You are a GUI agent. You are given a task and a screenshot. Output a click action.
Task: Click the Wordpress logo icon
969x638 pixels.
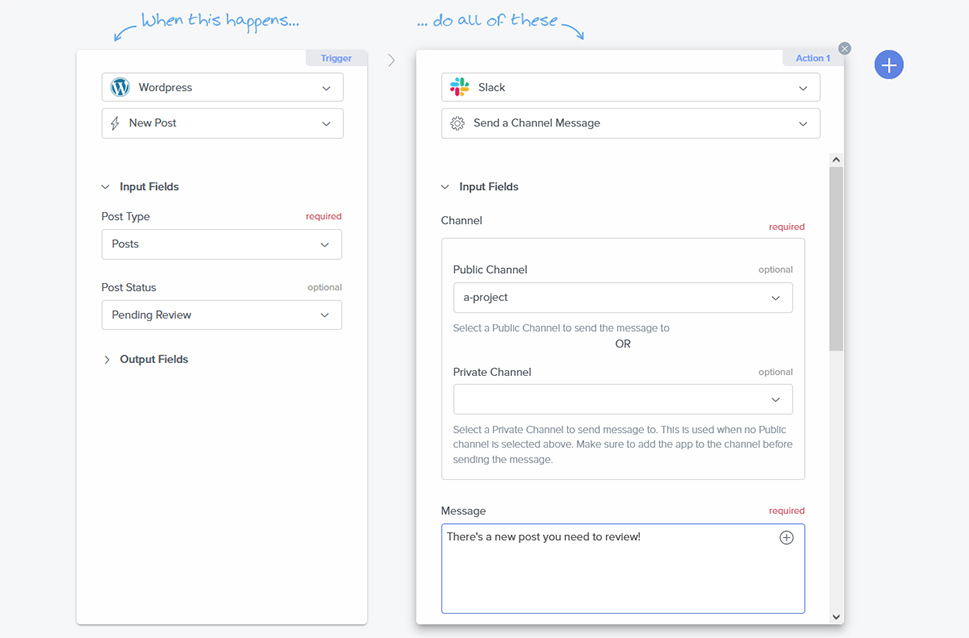click(x=120, y=87)
